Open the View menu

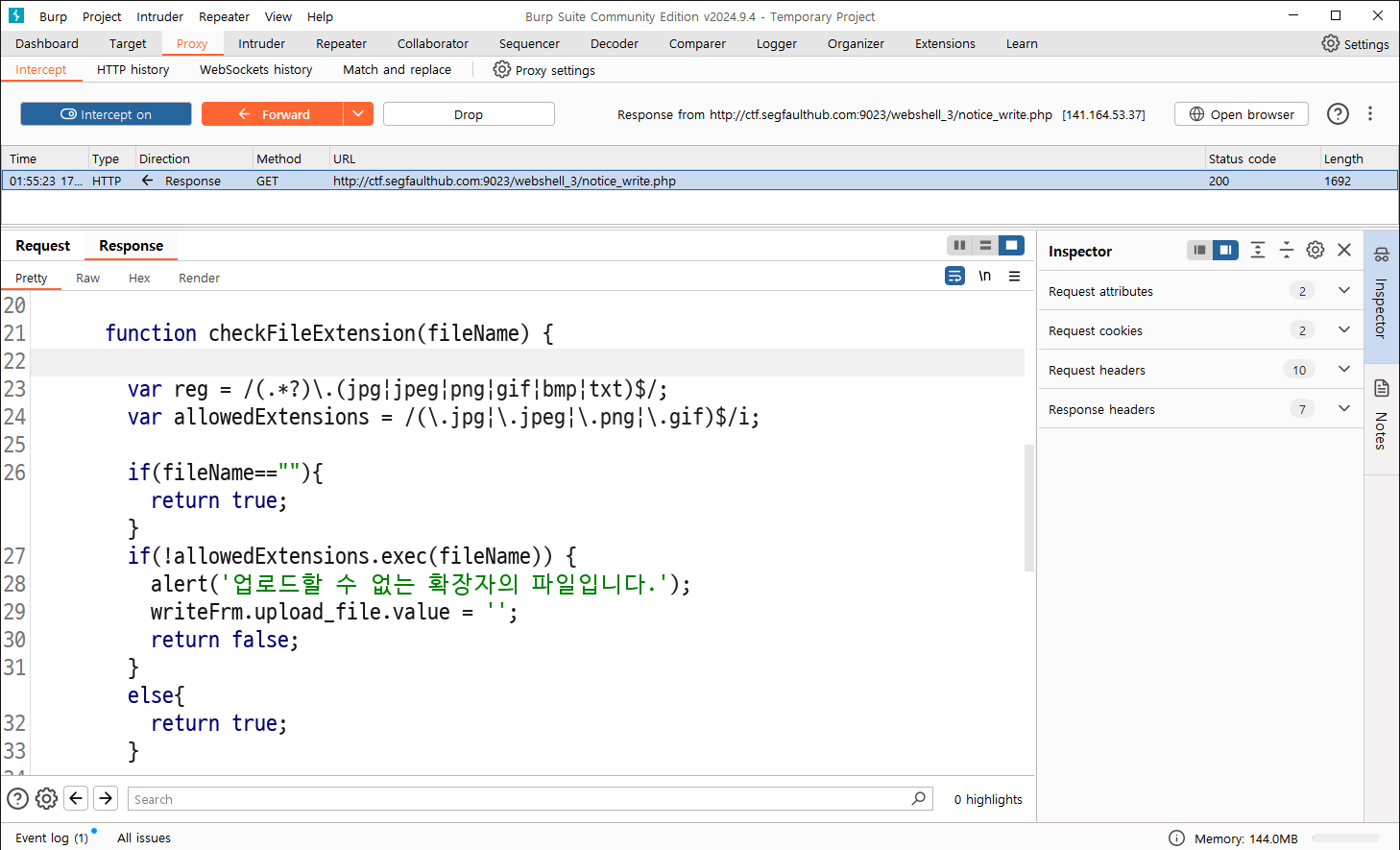coord(278,16)
